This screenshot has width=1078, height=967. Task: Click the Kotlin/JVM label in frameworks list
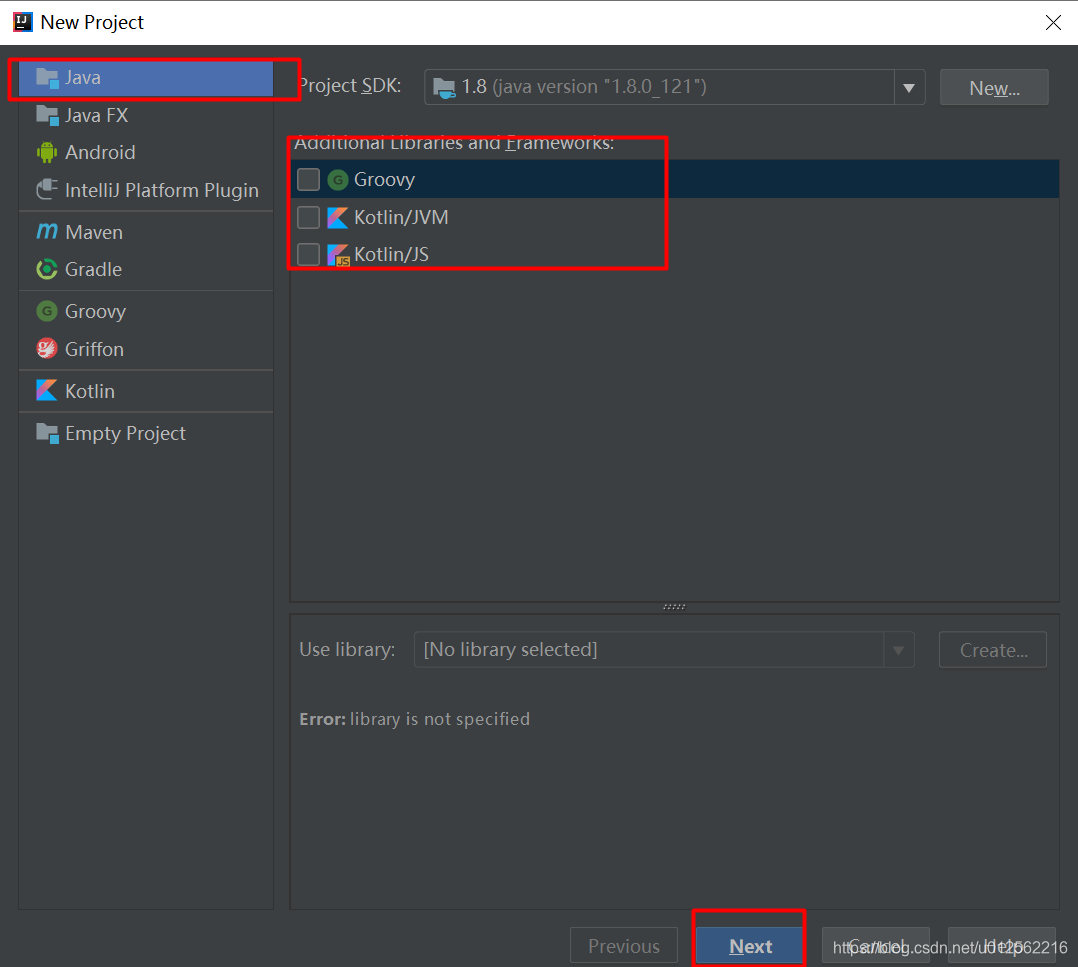point(401,217)
